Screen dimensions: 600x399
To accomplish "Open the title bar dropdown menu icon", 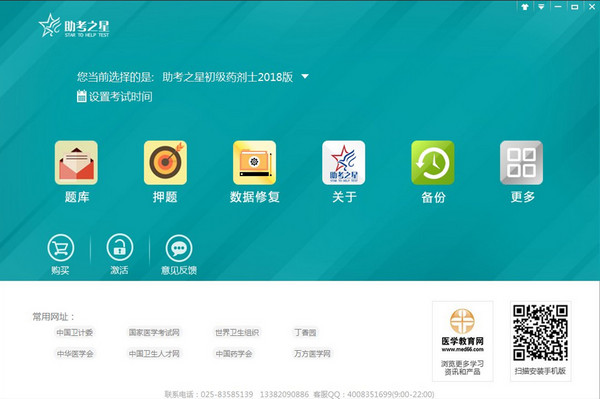I will coord(541,7).
